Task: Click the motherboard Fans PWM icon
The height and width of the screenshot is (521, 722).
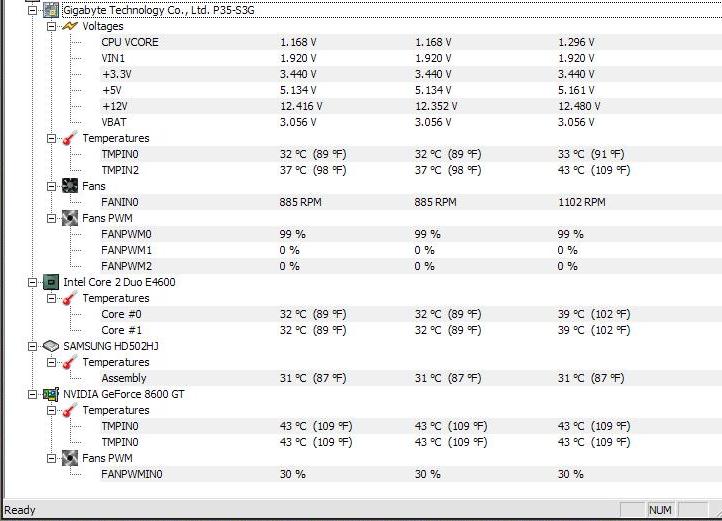Action: 70,218
